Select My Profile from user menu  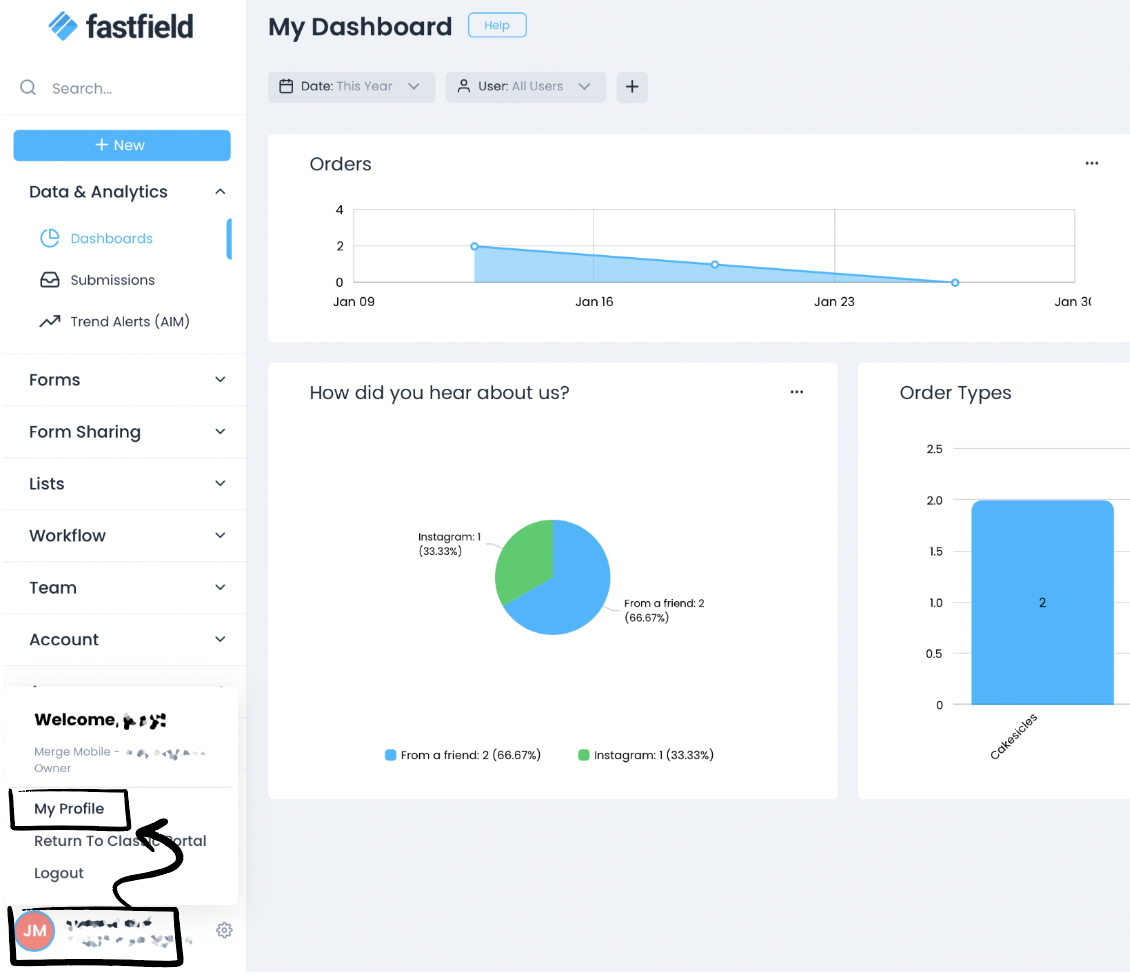[69, 809]
